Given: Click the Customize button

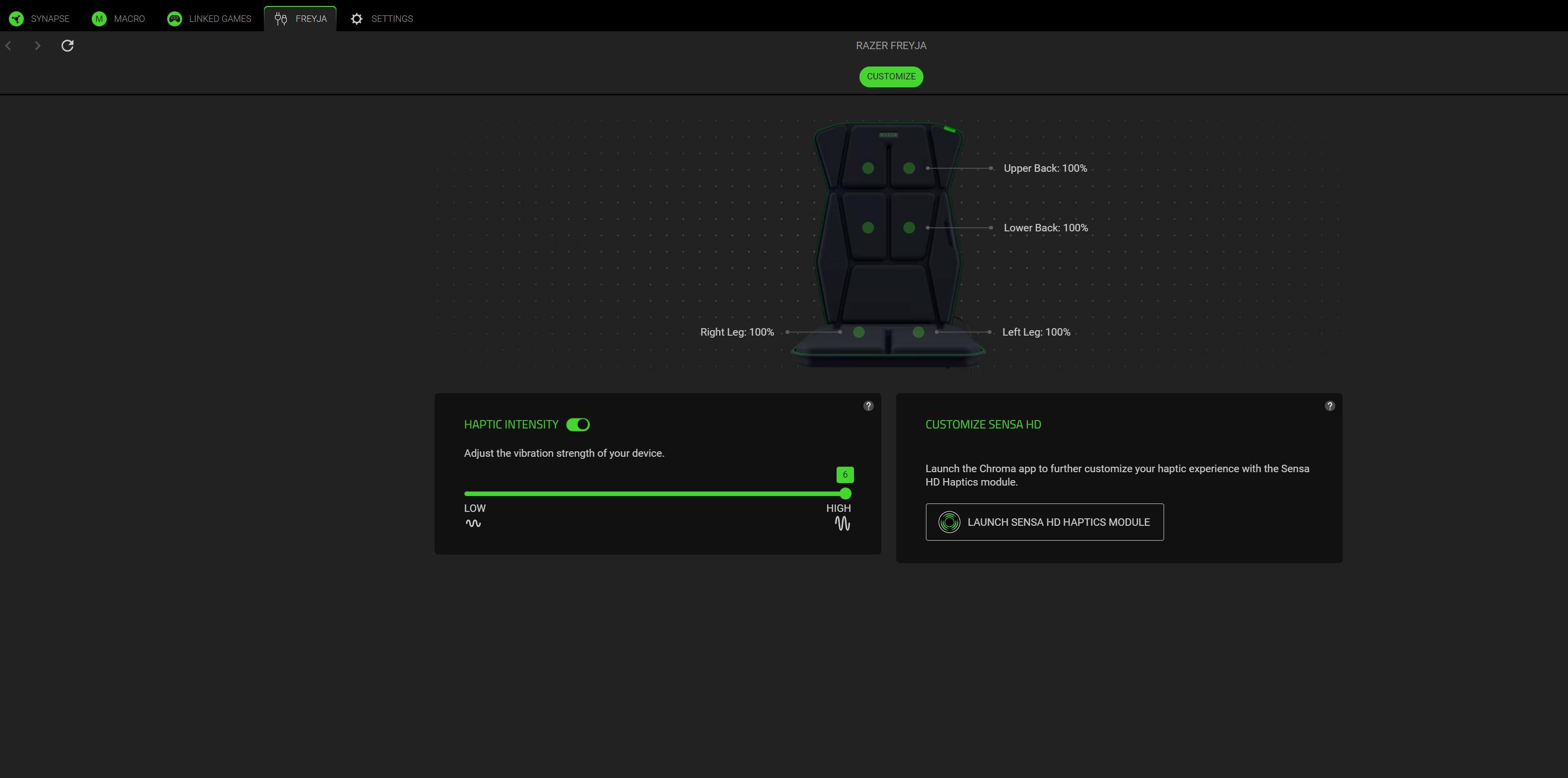Looking at the screenshot, I should 891,77.
